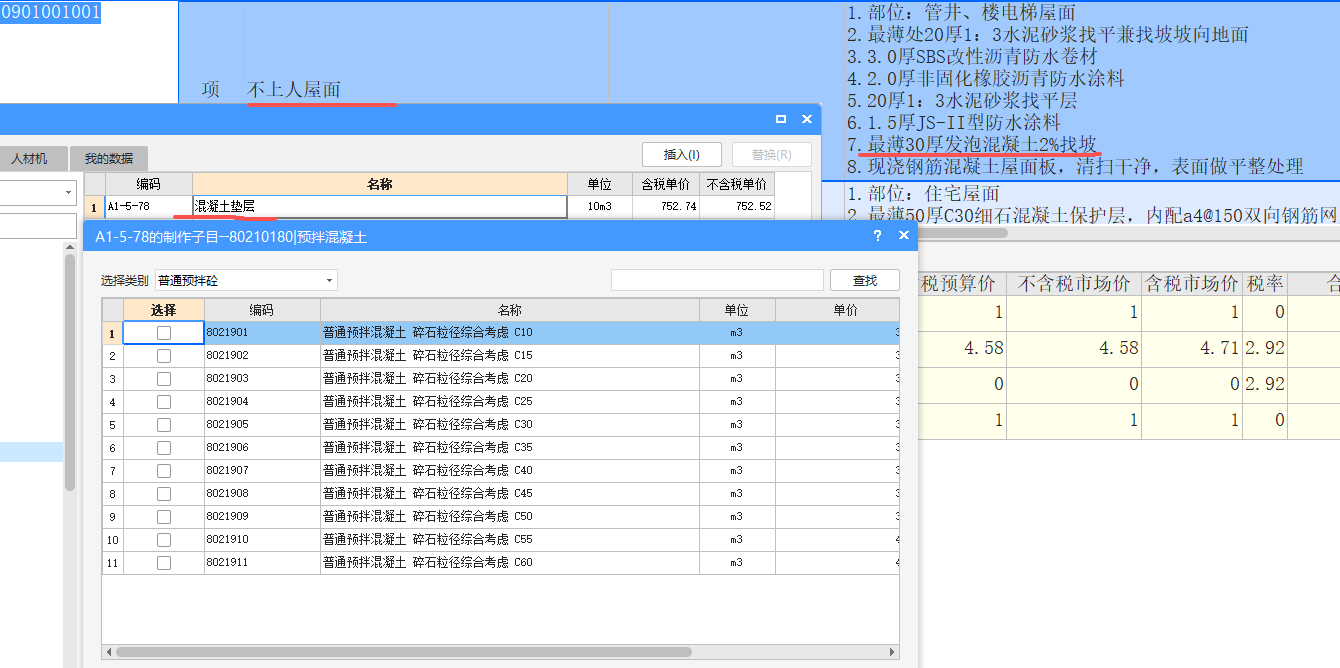Viewport: 1340px width, 668px height.
Task: Click the 单价 column header
Action: (x=838, y=310)
